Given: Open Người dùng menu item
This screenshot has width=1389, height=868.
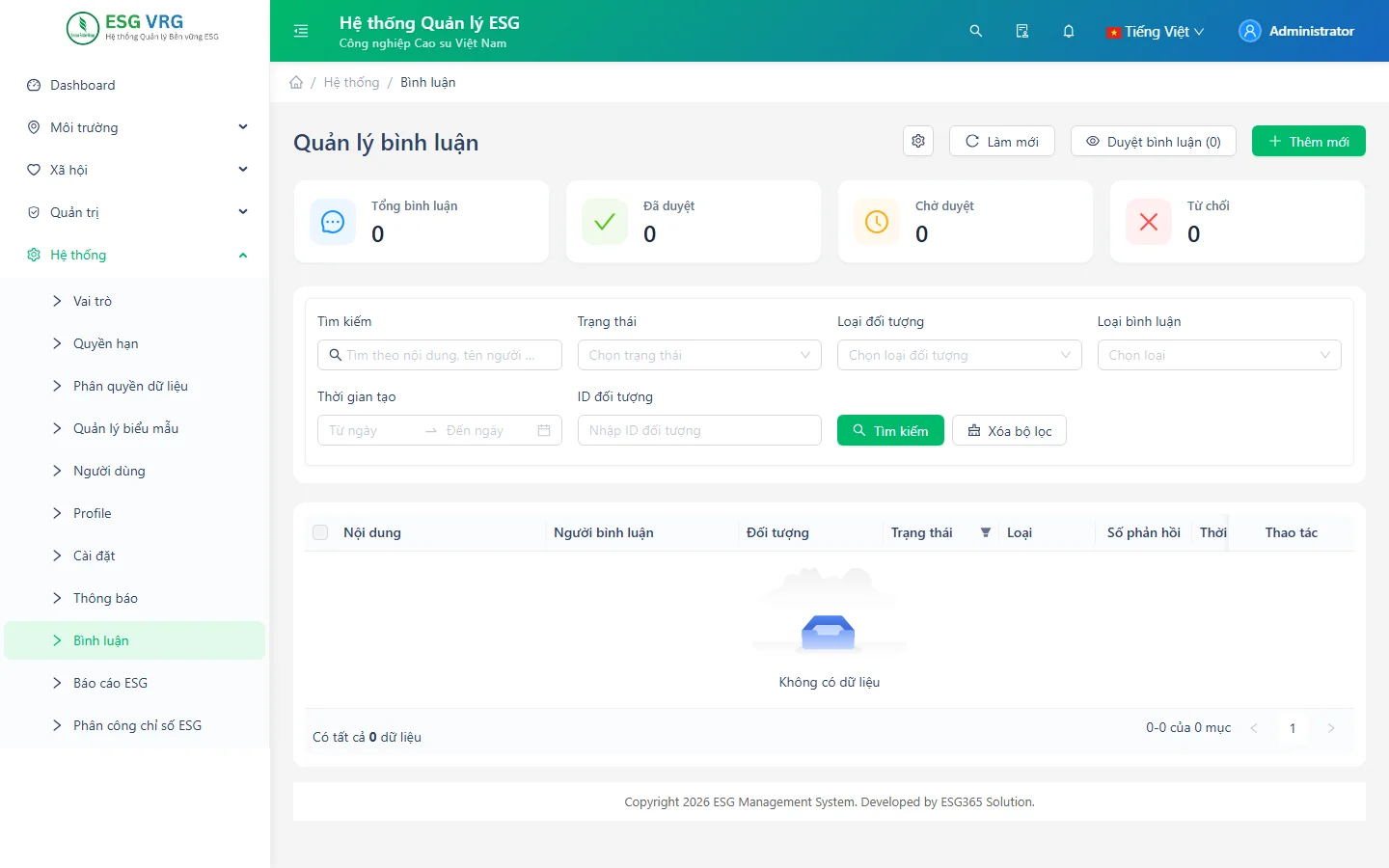Looking at the screenshot, I should (135, 471).
